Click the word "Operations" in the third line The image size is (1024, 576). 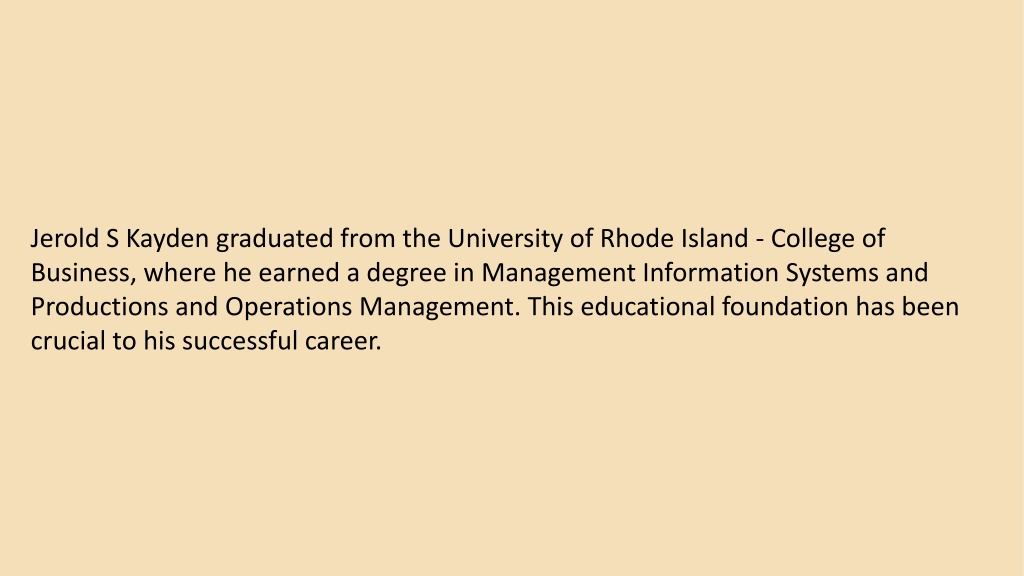click(289, 308)
